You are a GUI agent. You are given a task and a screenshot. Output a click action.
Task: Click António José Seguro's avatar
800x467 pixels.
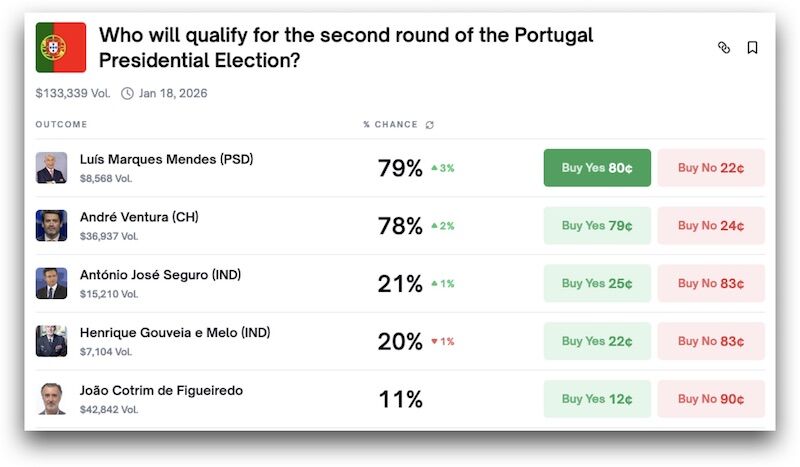coord(51,283)
